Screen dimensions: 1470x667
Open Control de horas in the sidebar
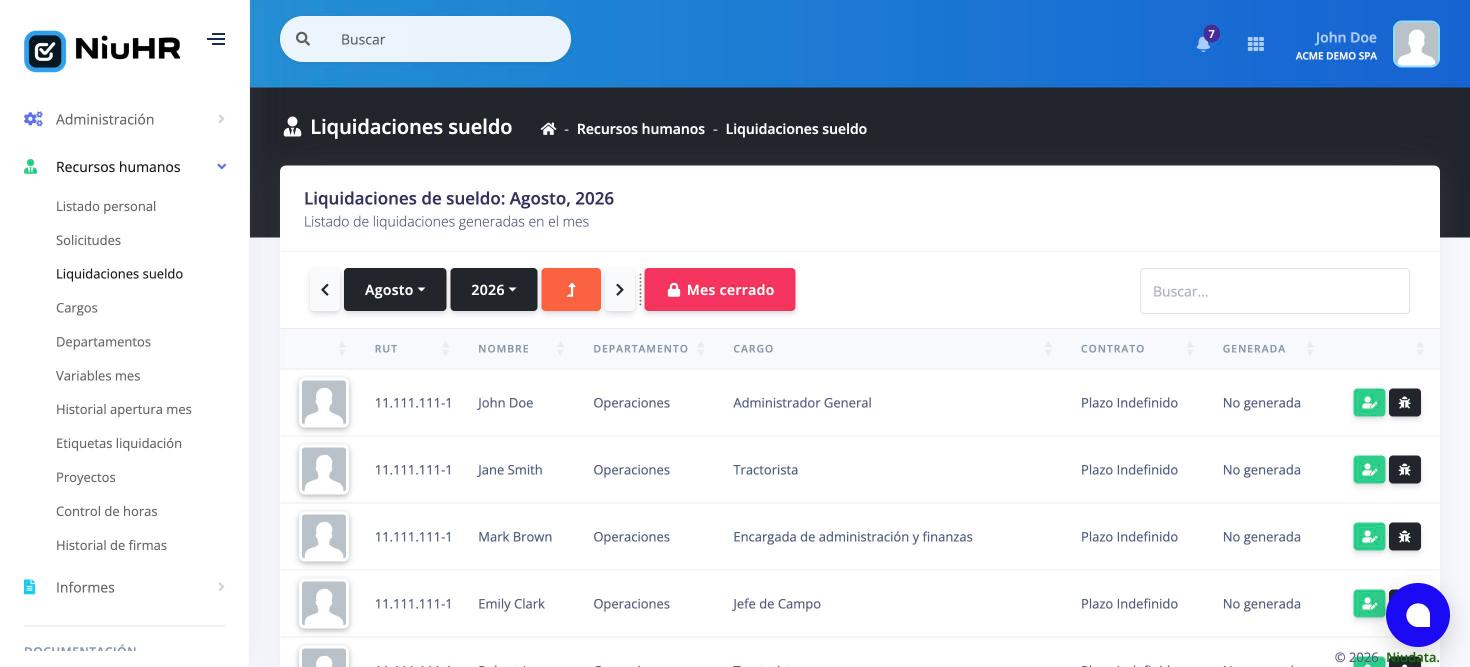[106, 511]
